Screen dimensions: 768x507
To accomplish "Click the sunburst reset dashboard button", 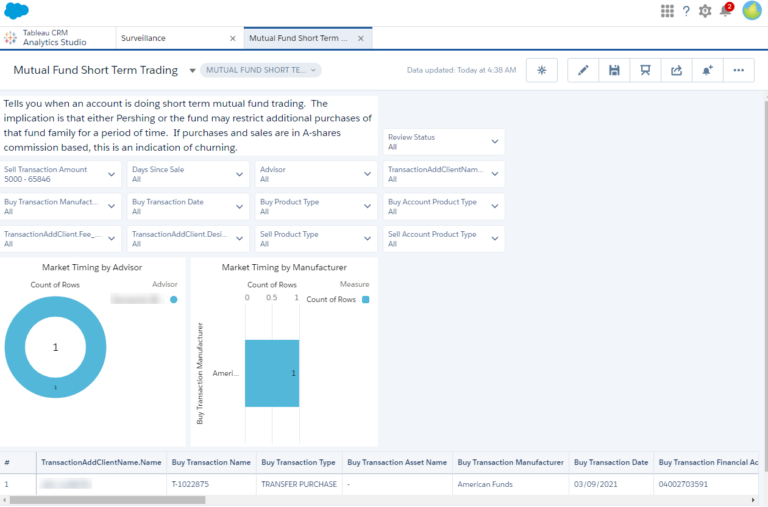I will (x=542, y=71).
